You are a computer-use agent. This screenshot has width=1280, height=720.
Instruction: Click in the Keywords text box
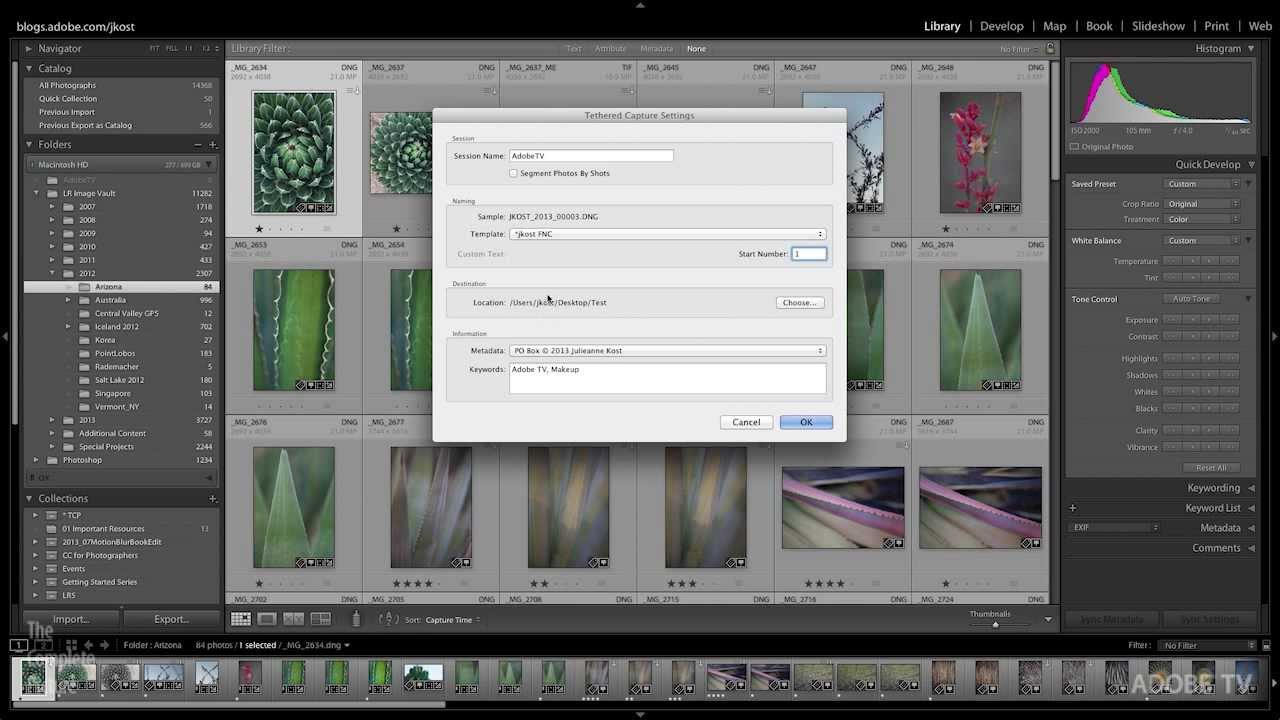tap(668, 378)
